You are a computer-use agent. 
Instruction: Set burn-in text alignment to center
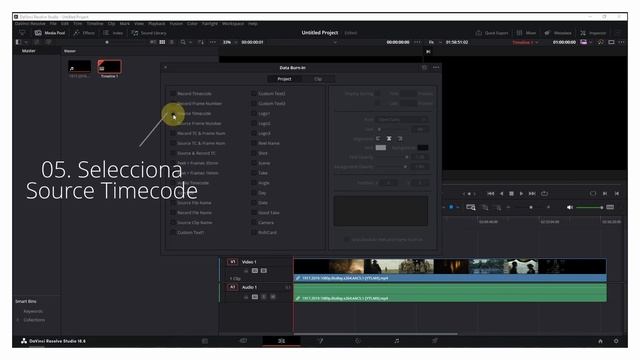(x=389, y=138)
